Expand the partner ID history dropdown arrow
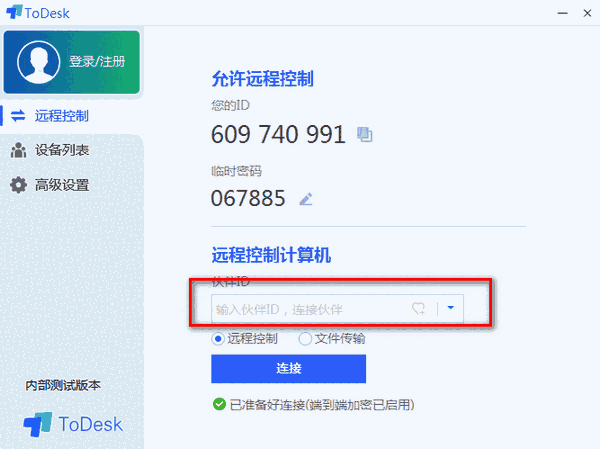 pos(451,308)
